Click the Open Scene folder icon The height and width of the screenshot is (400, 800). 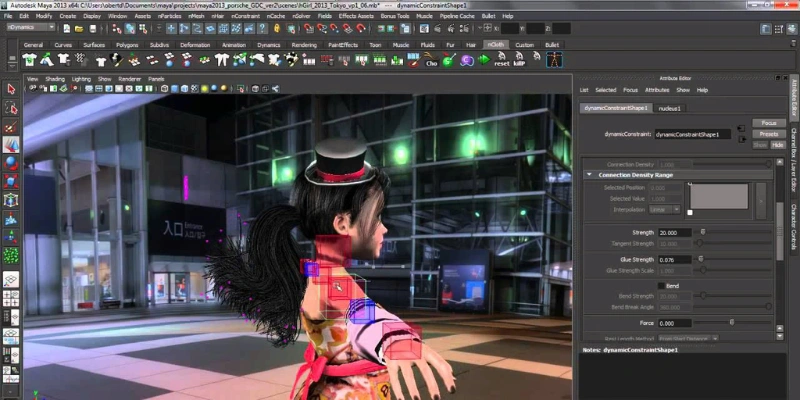tap(79, 29)
